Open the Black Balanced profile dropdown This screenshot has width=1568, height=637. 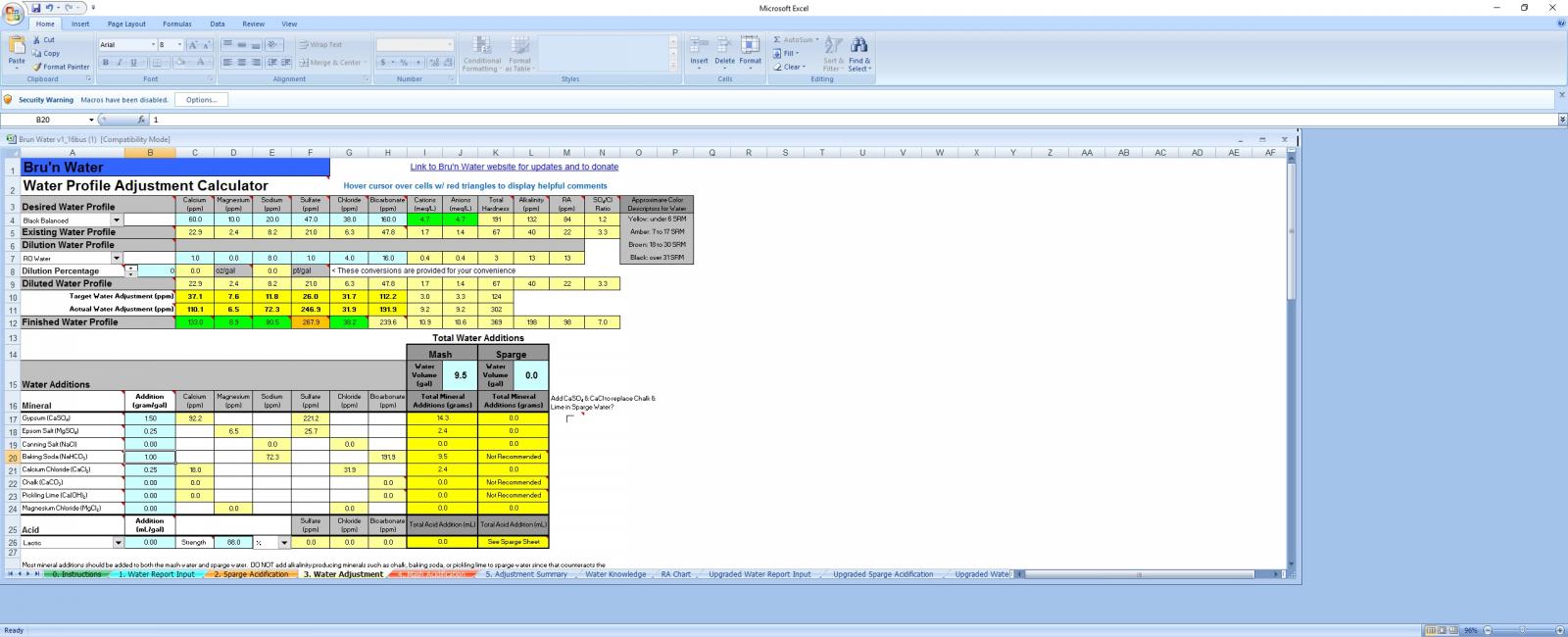(117, 220)
